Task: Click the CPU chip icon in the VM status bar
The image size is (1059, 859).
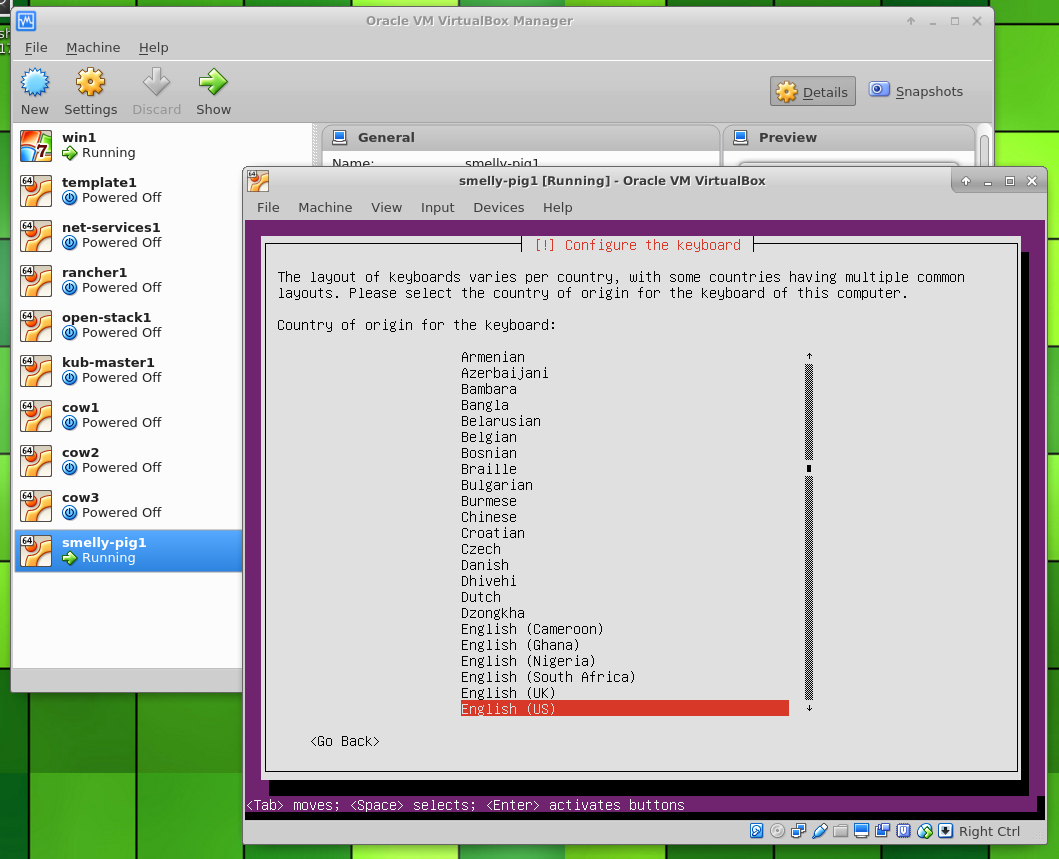Action: click(904, 831)
